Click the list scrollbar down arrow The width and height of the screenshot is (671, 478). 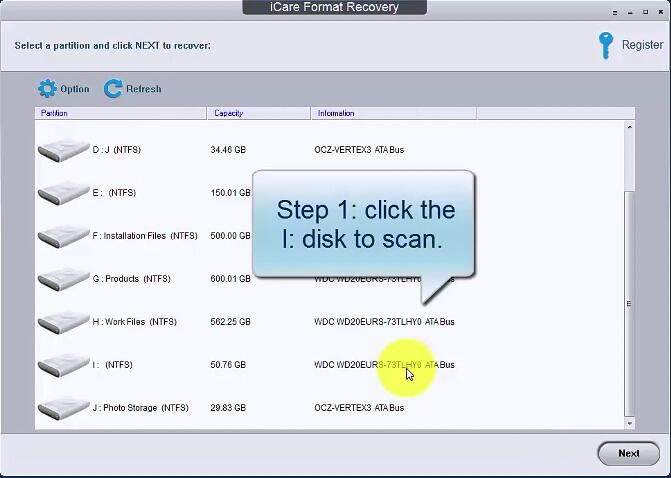(629, 424)
